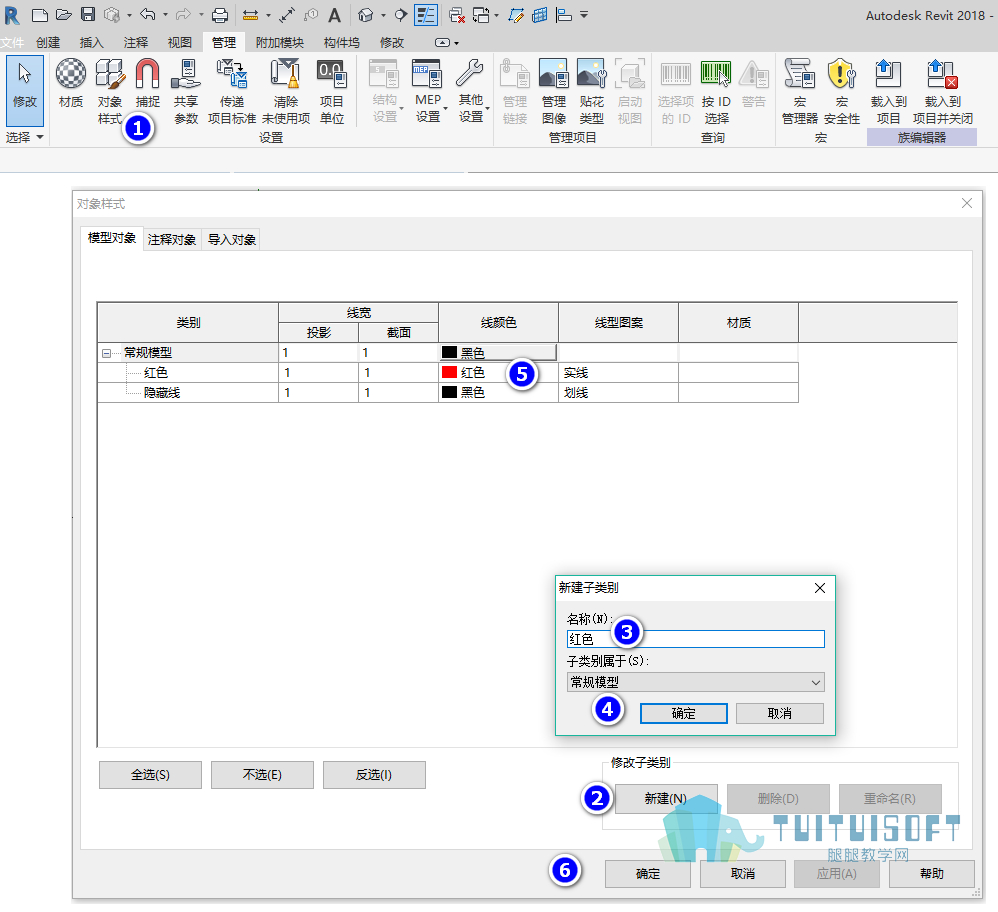This screenshot has height=912, width=998.
Task: Click the Save icon in the quick access toolbar
Action: click(x=88, y=15)
